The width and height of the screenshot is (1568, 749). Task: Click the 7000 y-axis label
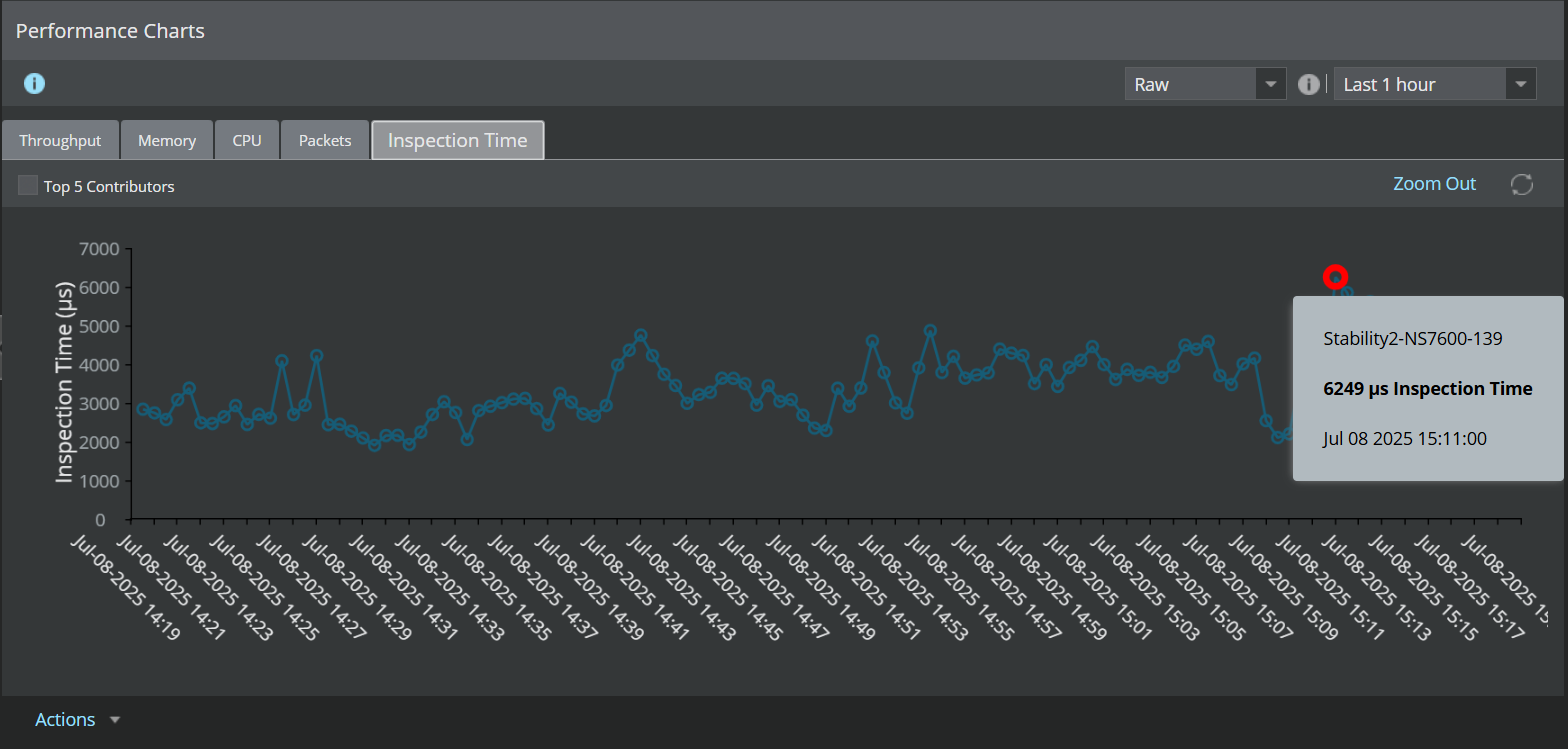coord(99,249)
